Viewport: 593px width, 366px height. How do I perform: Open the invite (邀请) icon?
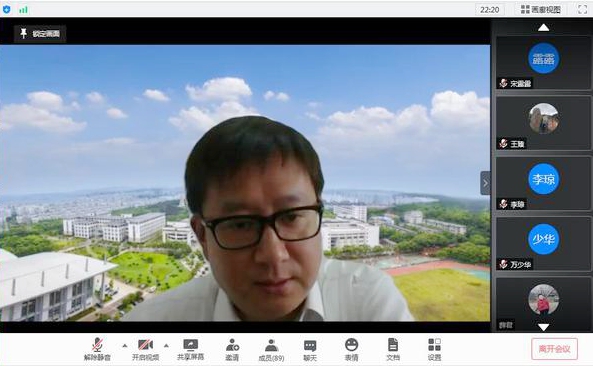point(232,349)
